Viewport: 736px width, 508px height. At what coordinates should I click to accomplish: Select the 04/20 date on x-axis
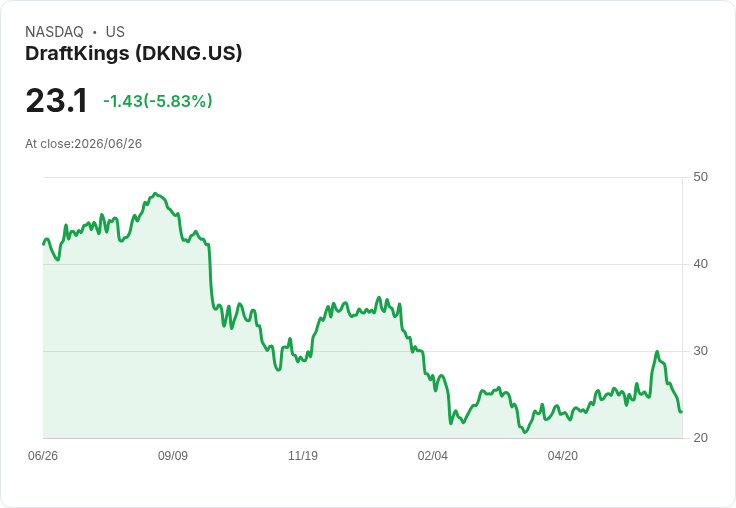pyautogui.click(x=563, y=455)
